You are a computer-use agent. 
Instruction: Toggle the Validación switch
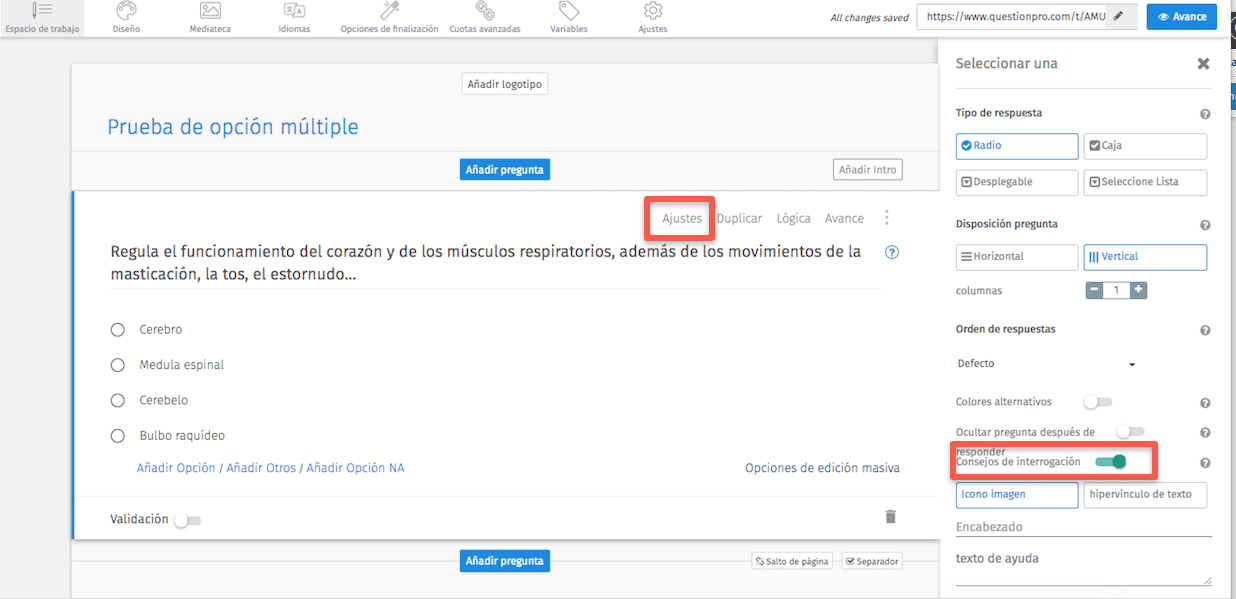pos(187,520)
